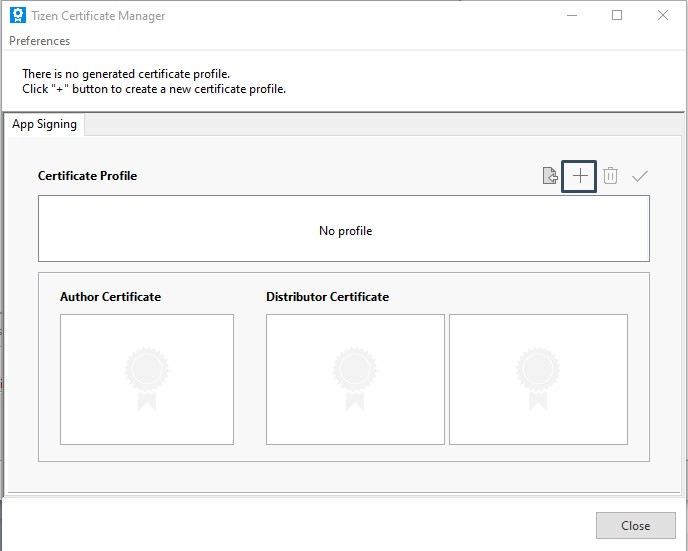Image resolution: width=688 pixels, height=551 pixels.
Task: Click the checkmark icon to activate profile
Action: point(640,176)
